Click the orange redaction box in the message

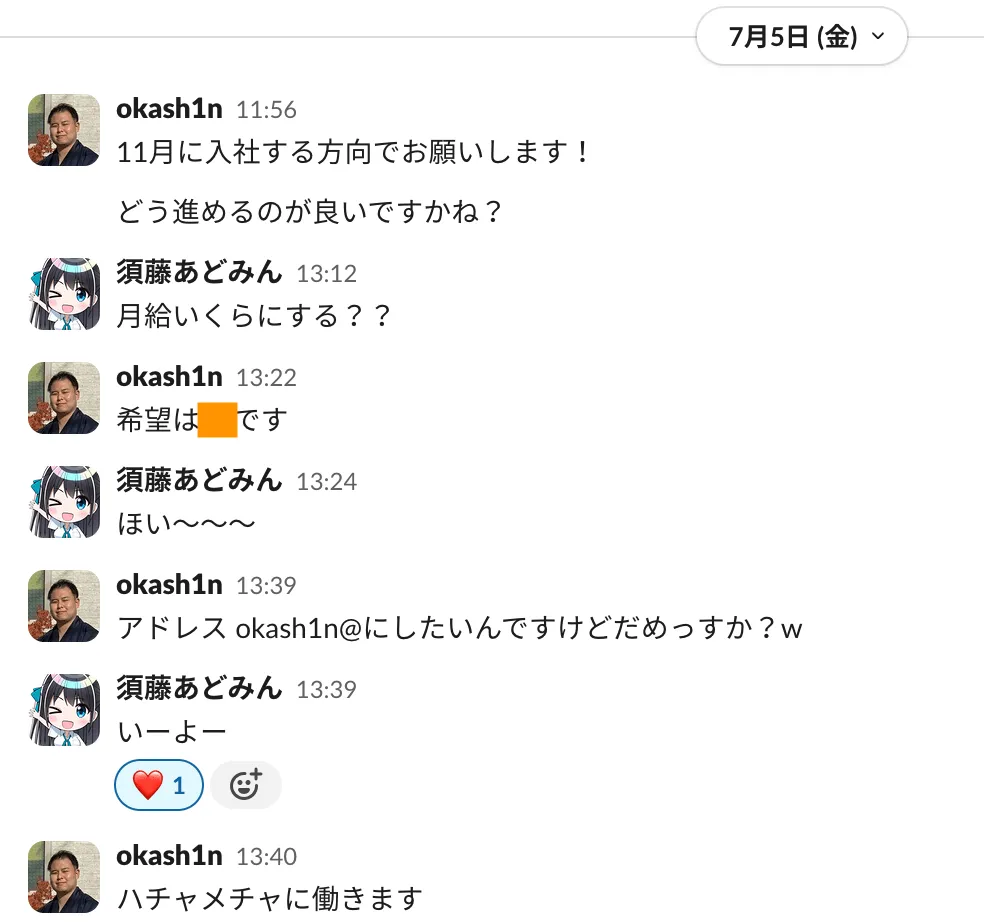click(217, 420)
